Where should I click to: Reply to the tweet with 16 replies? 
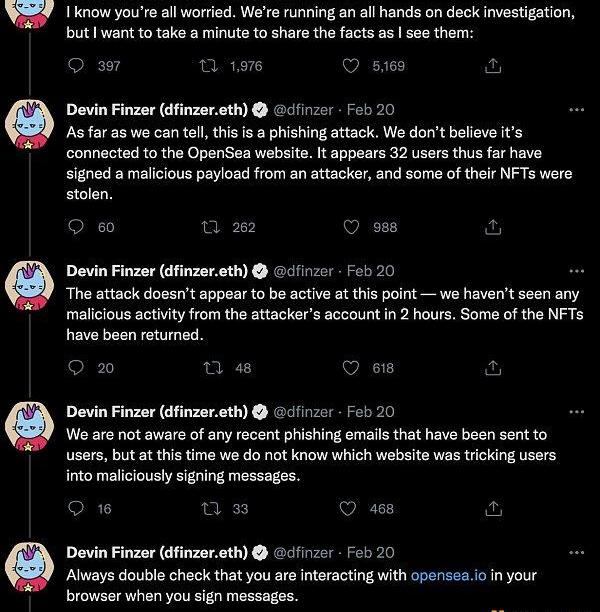[77, 509]
